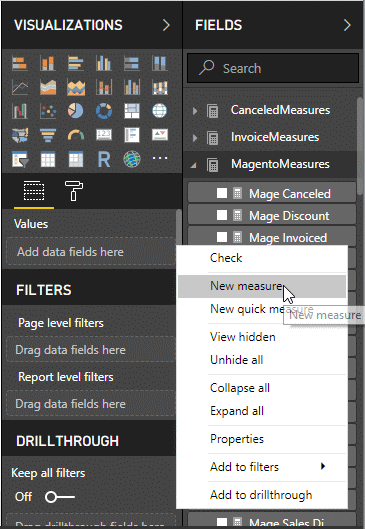This screenshot has height=529, width=365.
Task: Switch to the Fields well tab
Action: (34, 191)
